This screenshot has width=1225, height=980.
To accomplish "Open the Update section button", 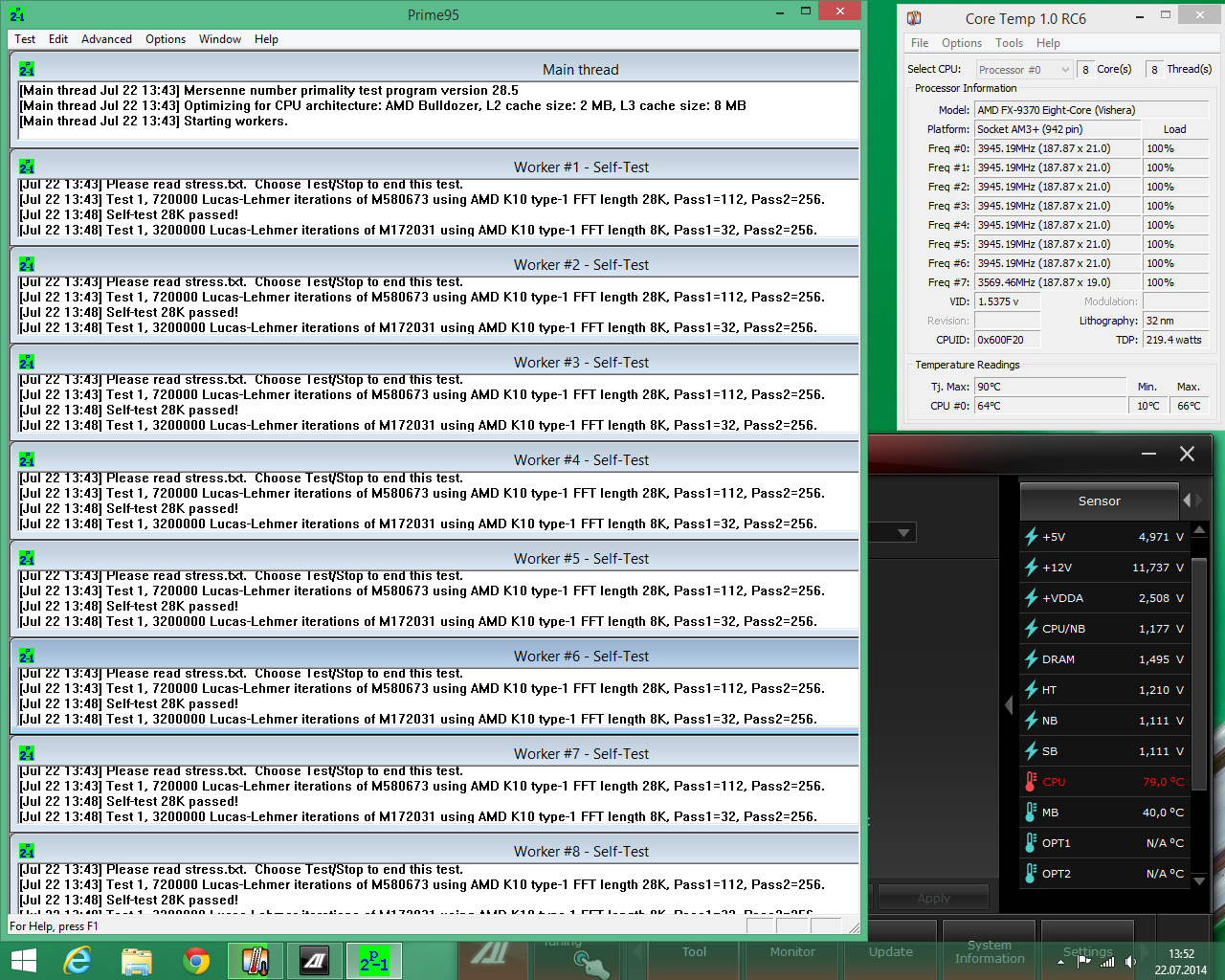I will [891, 952].
